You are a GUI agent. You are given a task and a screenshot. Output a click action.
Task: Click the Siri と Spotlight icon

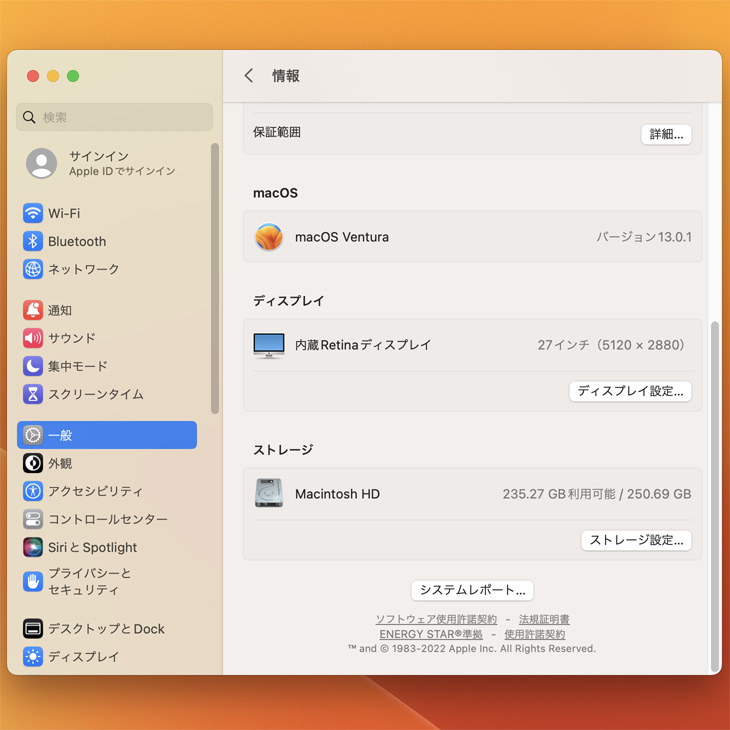(x=33, y=547)
